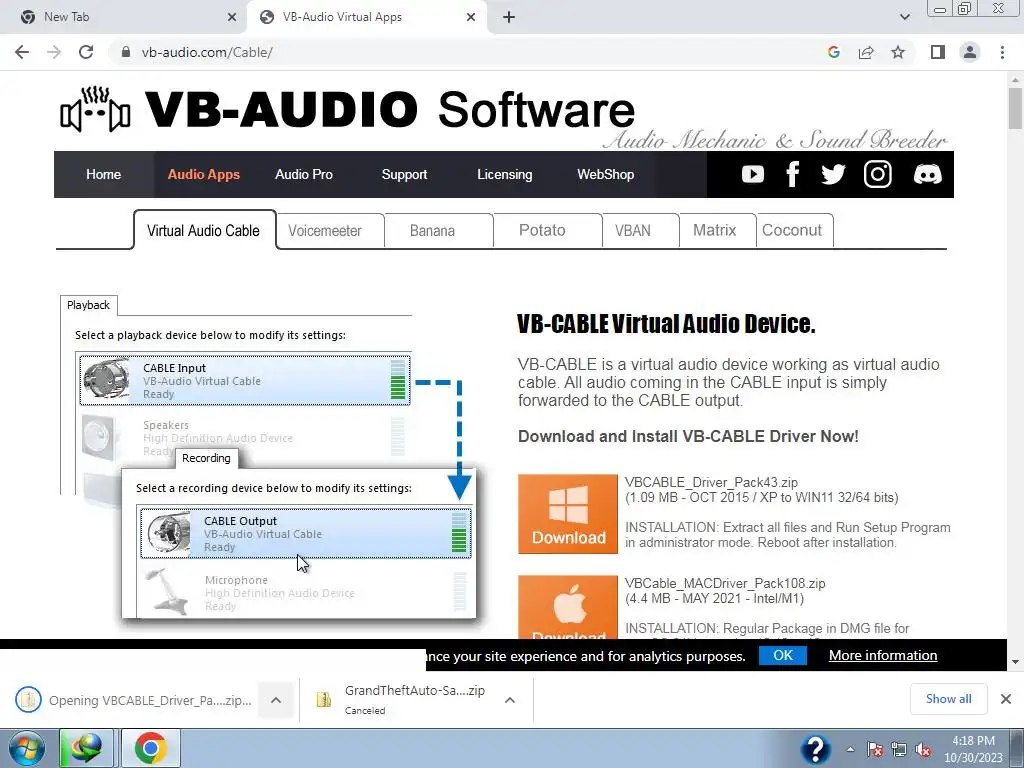
Task: Close the VB-Audio Virtual Apps tab
Action: pyautogui.click(x=471, y=17)
